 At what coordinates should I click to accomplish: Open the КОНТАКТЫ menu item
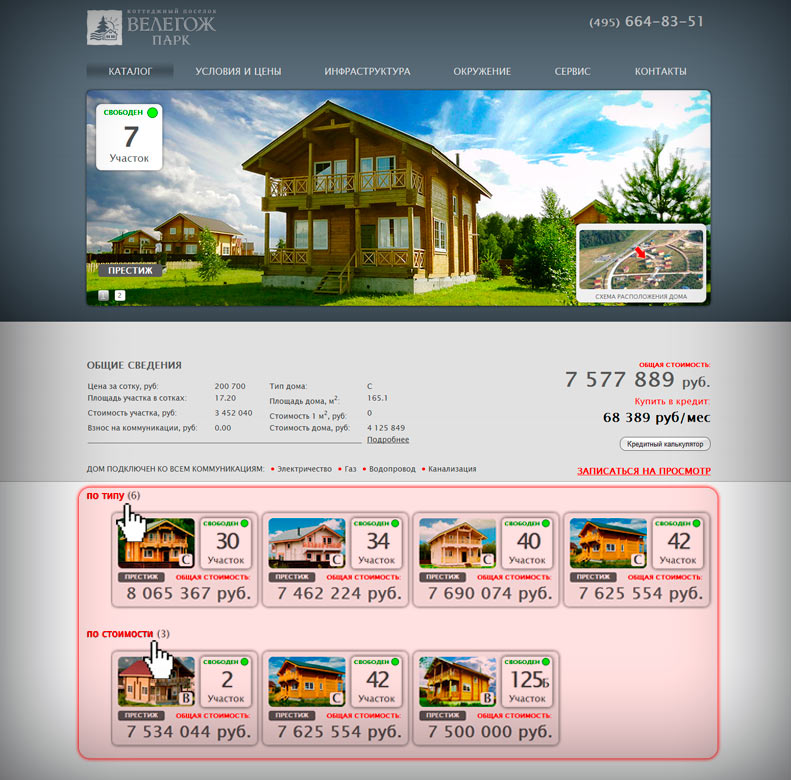click(x=660, y=71)
